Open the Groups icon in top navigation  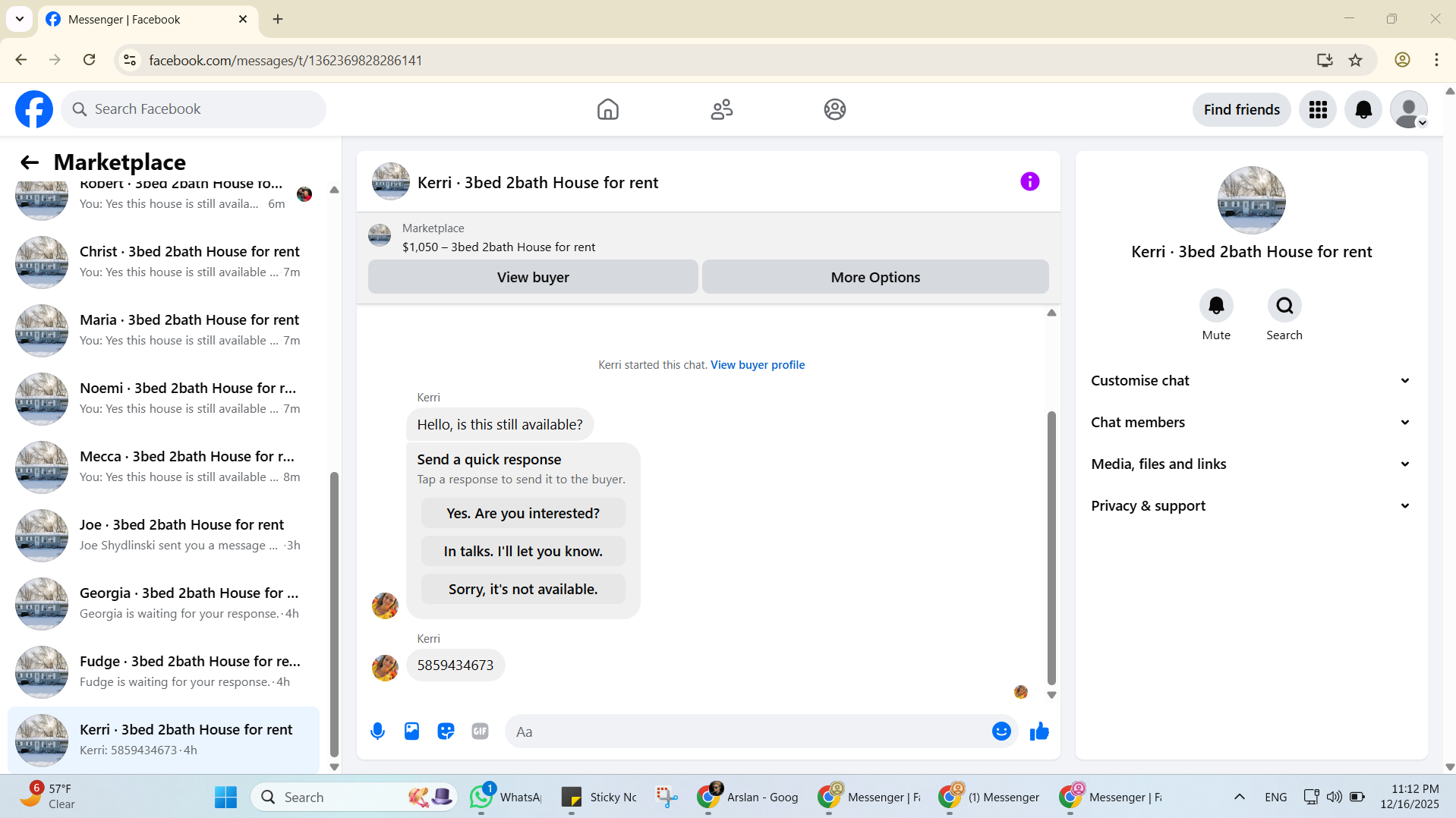pos(834,109)
